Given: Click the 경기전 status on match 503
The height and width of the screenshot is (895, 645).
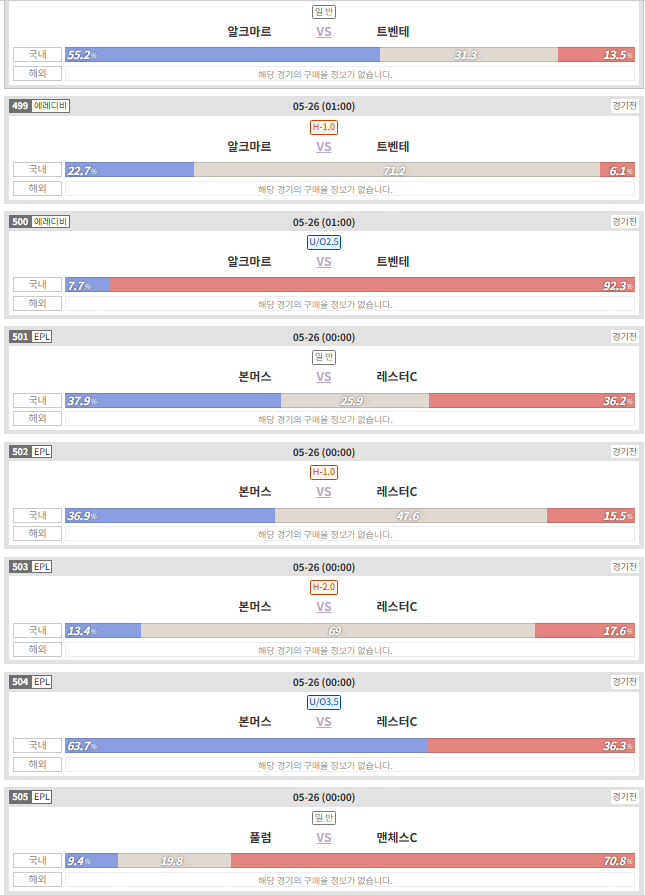Looking at the screenshot, I should point(624,566).
